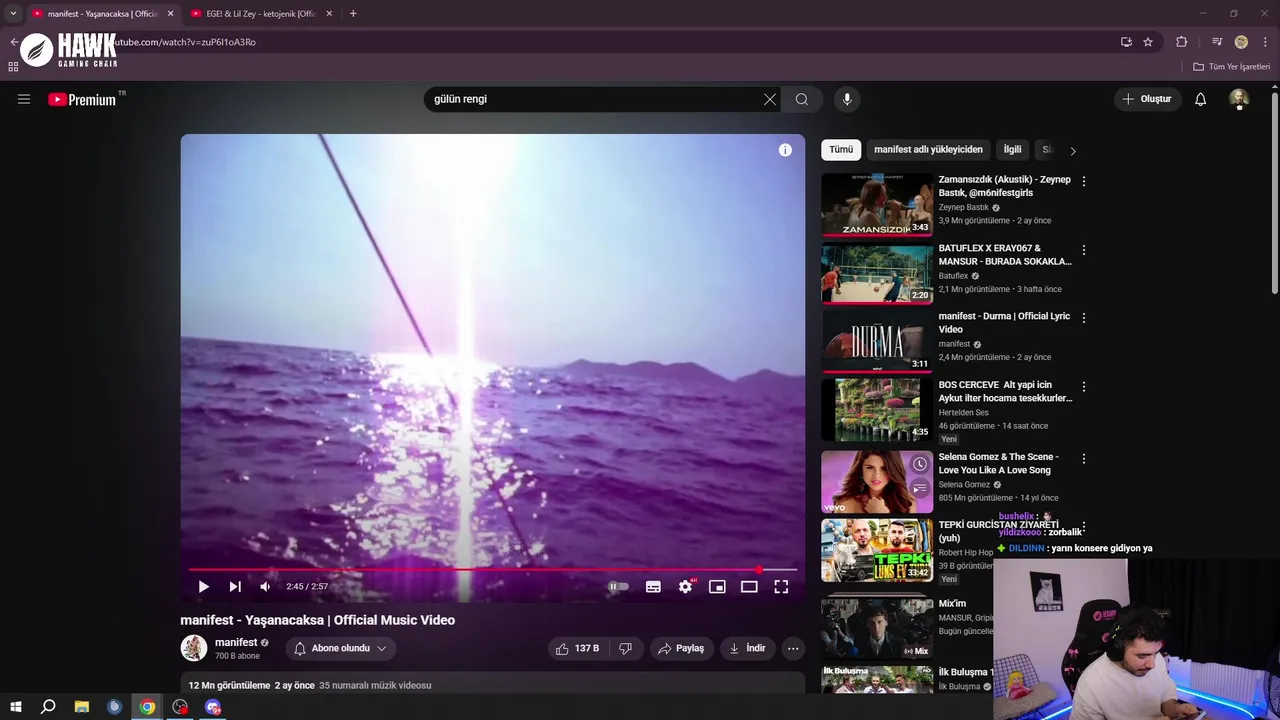Open options for Love You Like A Love Song
This screenshot has height=720, width=1280.
click(x=1084, y=458)
